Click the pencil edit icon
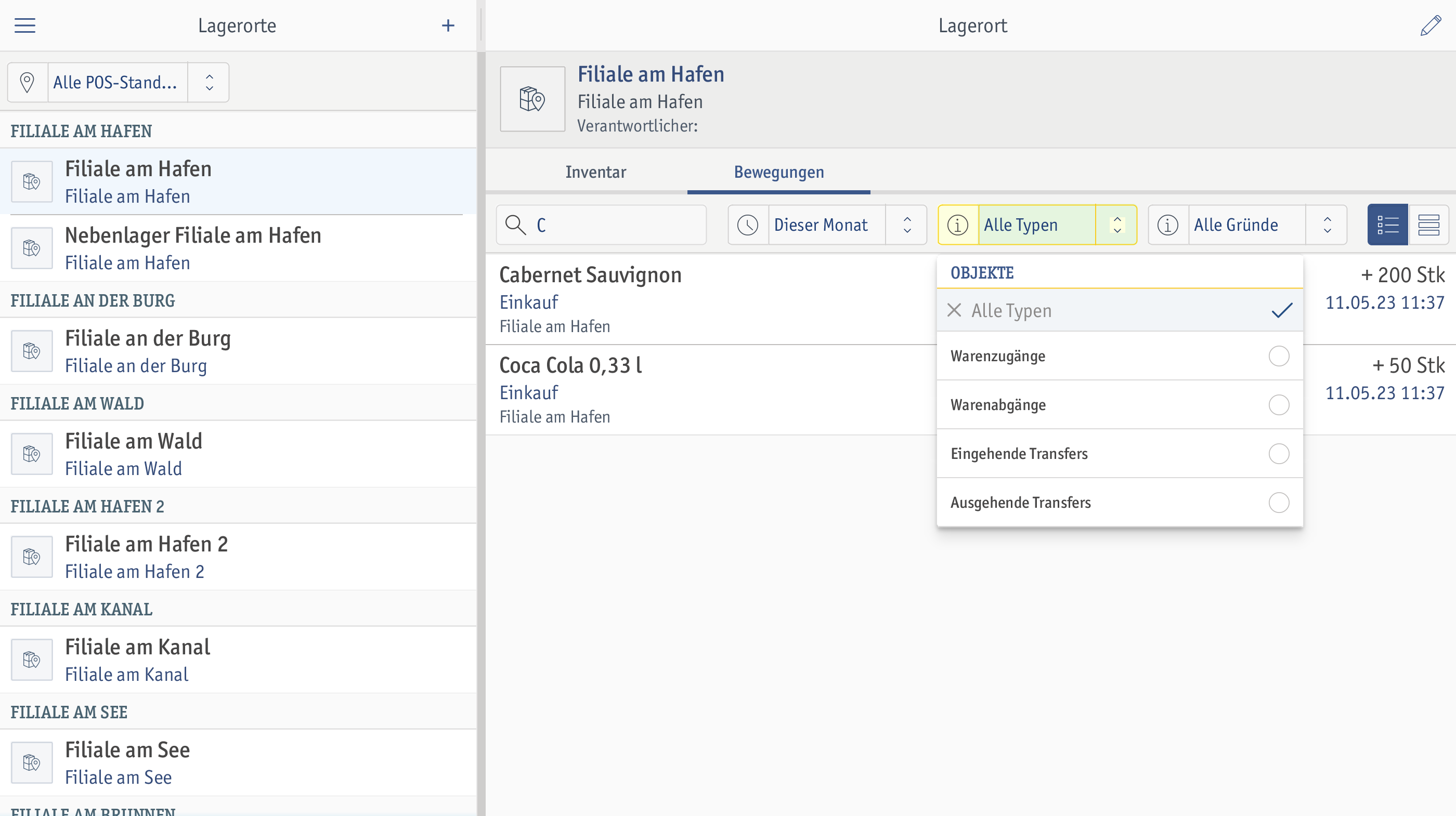1456x816 pixels. click(x=1431, y=25)
